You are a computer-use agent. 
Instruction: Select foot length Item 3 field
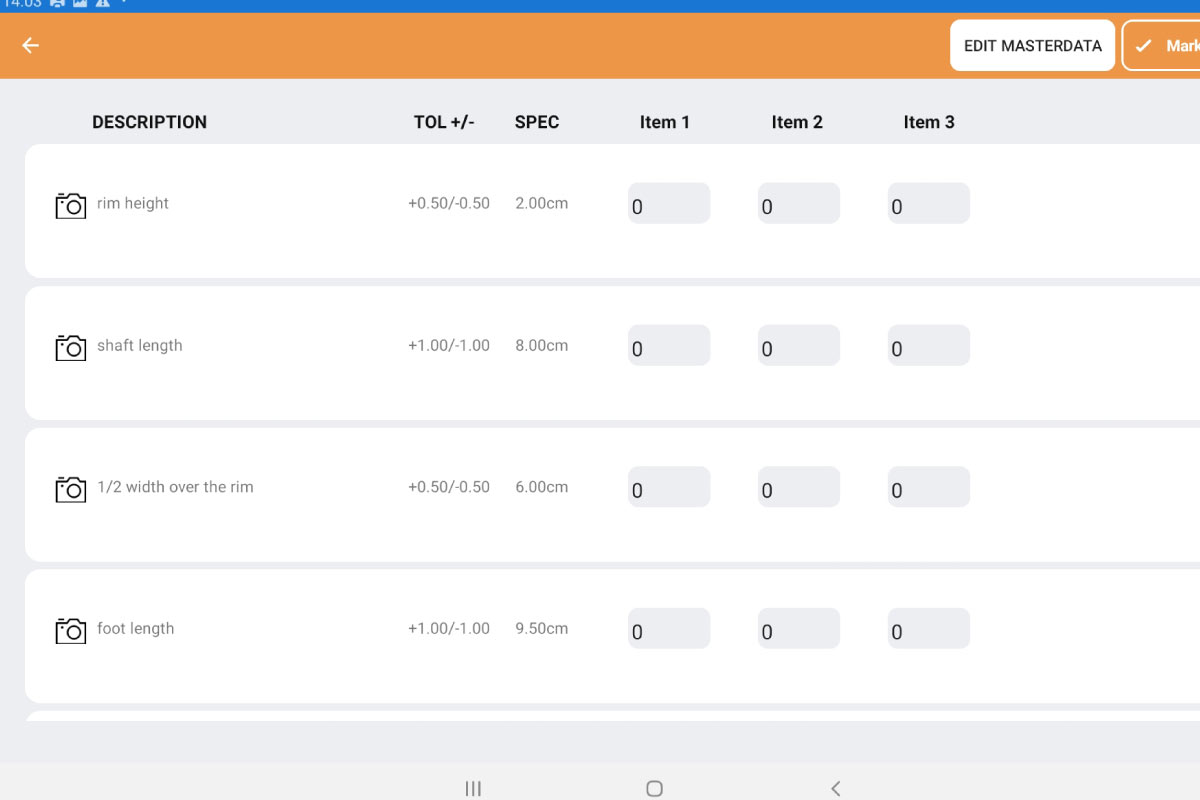[929, 628]
